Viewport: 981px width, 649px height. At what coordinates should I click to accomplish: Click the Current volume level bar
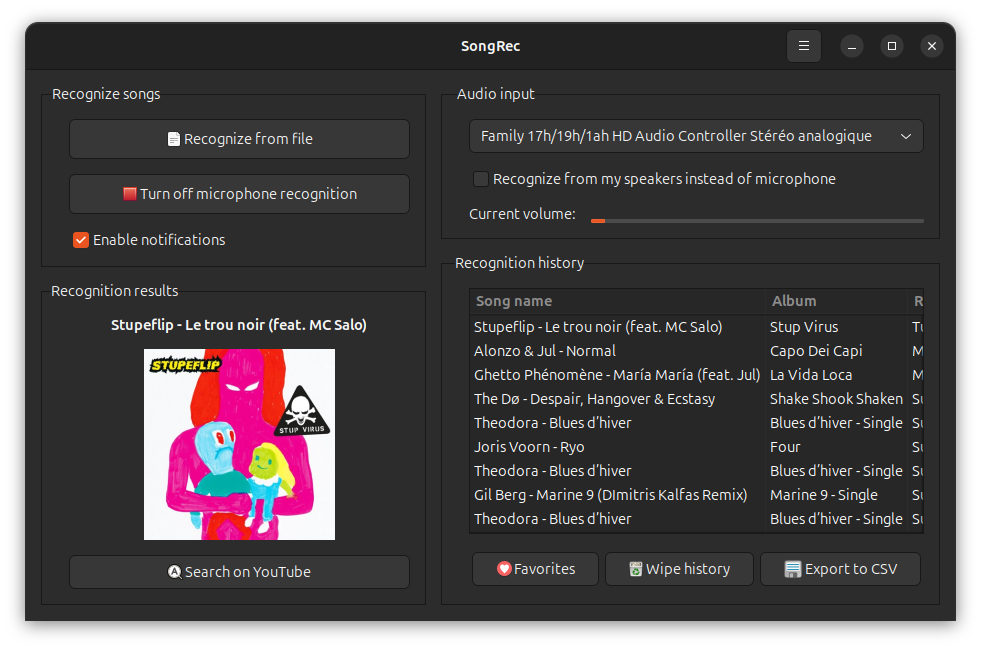click(x=756, y=220)
